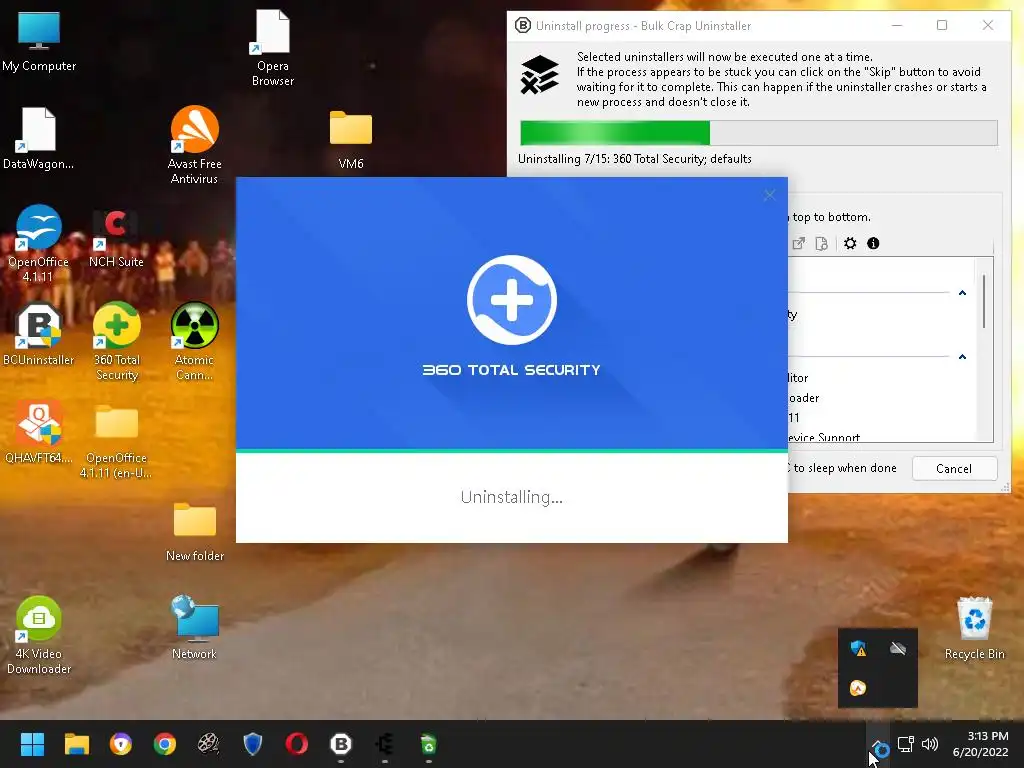Select the 360 Total Security desktop shortcut
The height and width of the screenshot is (768, 1024).
pos(116,341)
